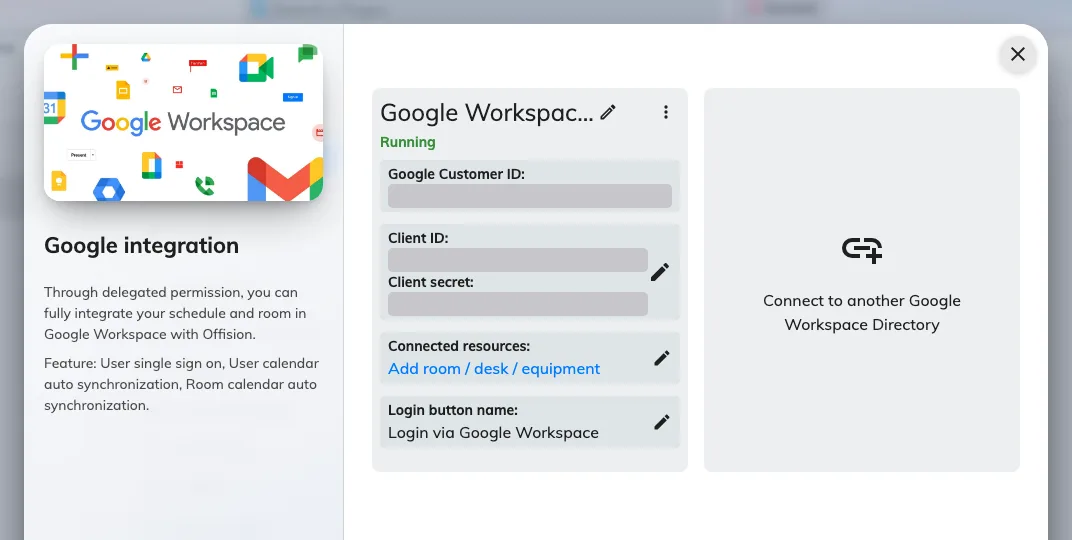Click the 'Google Customer ID:' label
The height and width of the screenshot is (540, 1072).
pos(456,174)
